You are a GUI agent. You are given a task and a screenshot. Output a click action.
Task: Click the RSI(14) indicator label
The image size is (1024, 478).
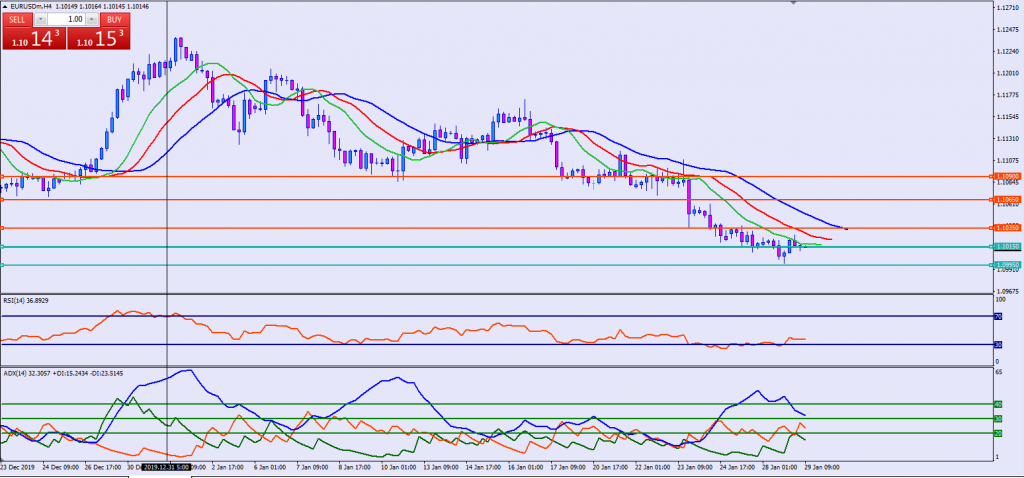click(26, 299)
